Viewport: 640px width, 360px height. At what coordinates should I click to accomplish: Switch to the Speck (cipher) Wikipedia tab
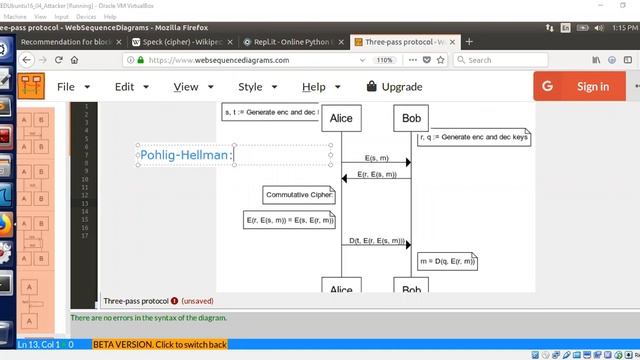point(183,42)
